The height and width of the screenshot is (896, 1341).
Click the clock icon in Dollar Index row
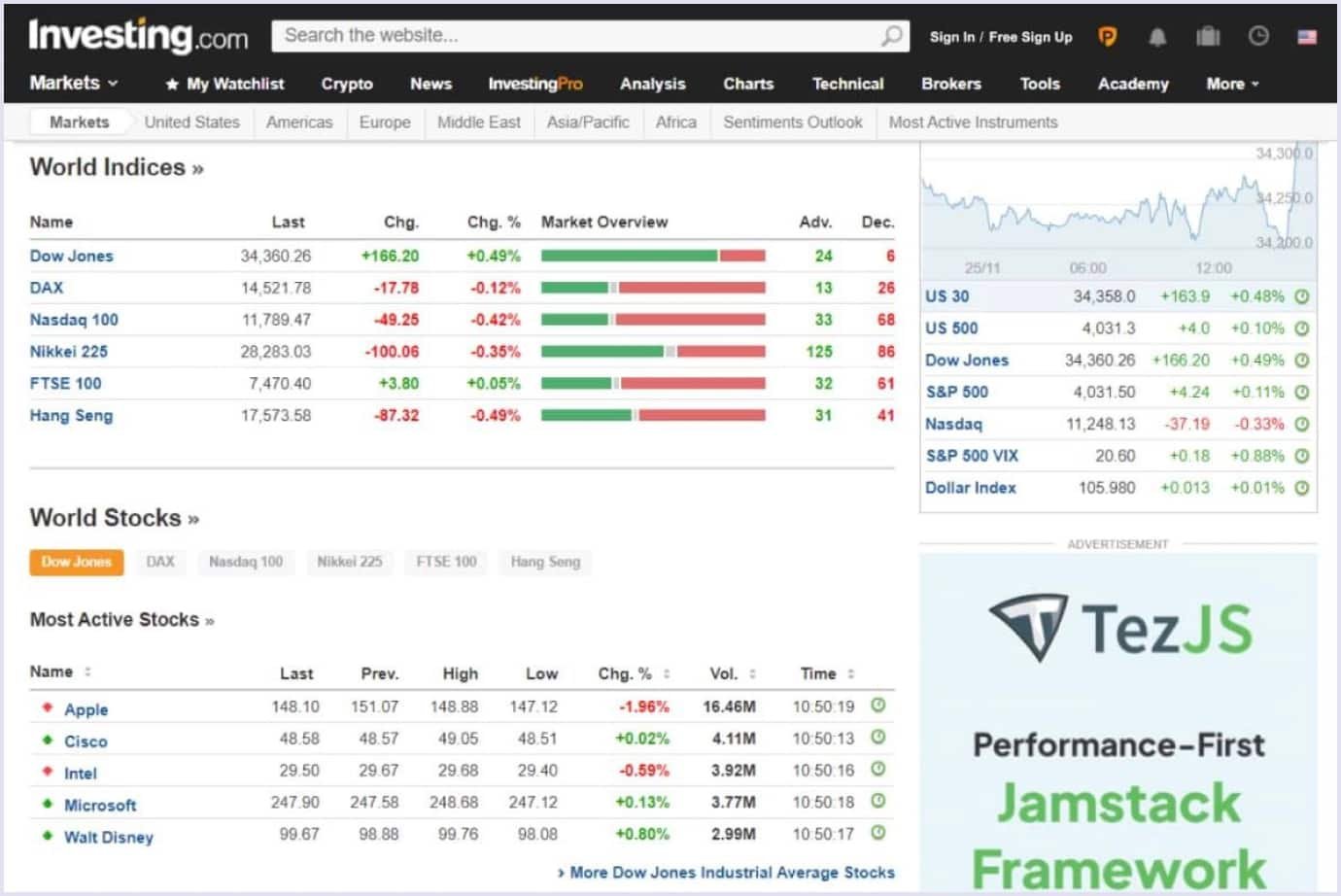pyautogui.click(x=1302, y=488)
